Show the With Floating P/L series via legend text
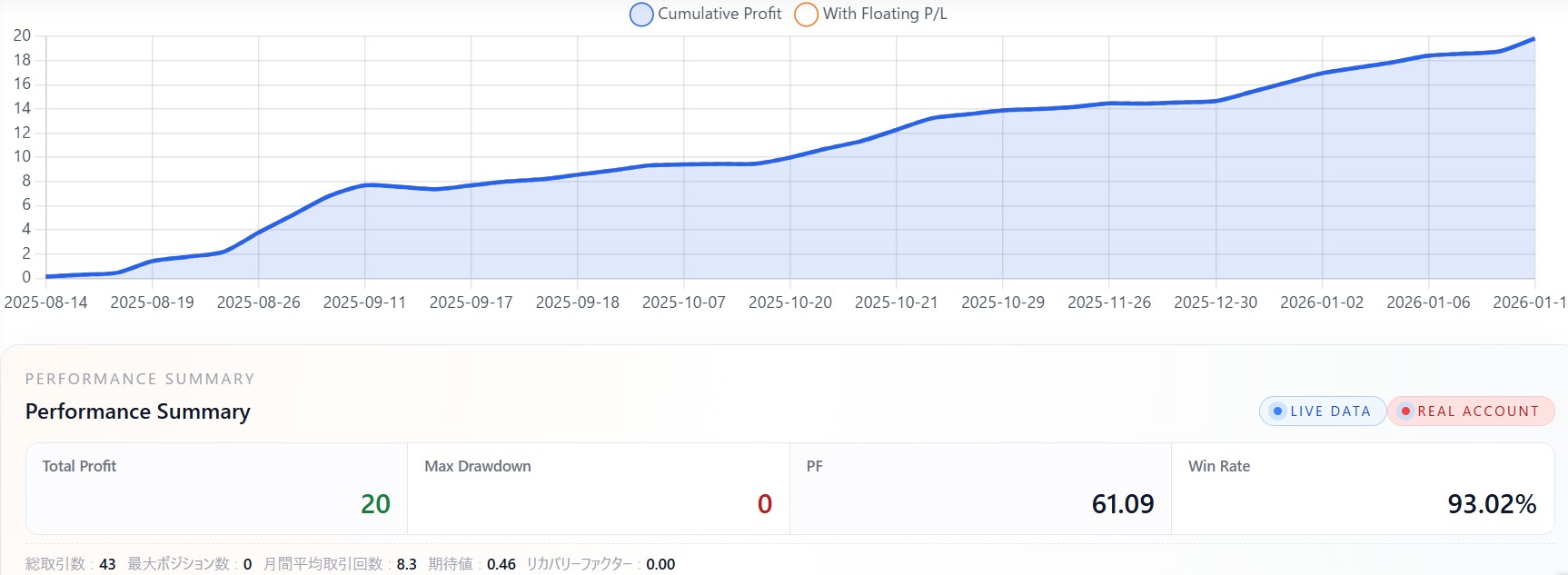The height and width of the screenshot is (575, 1568). 885,15
